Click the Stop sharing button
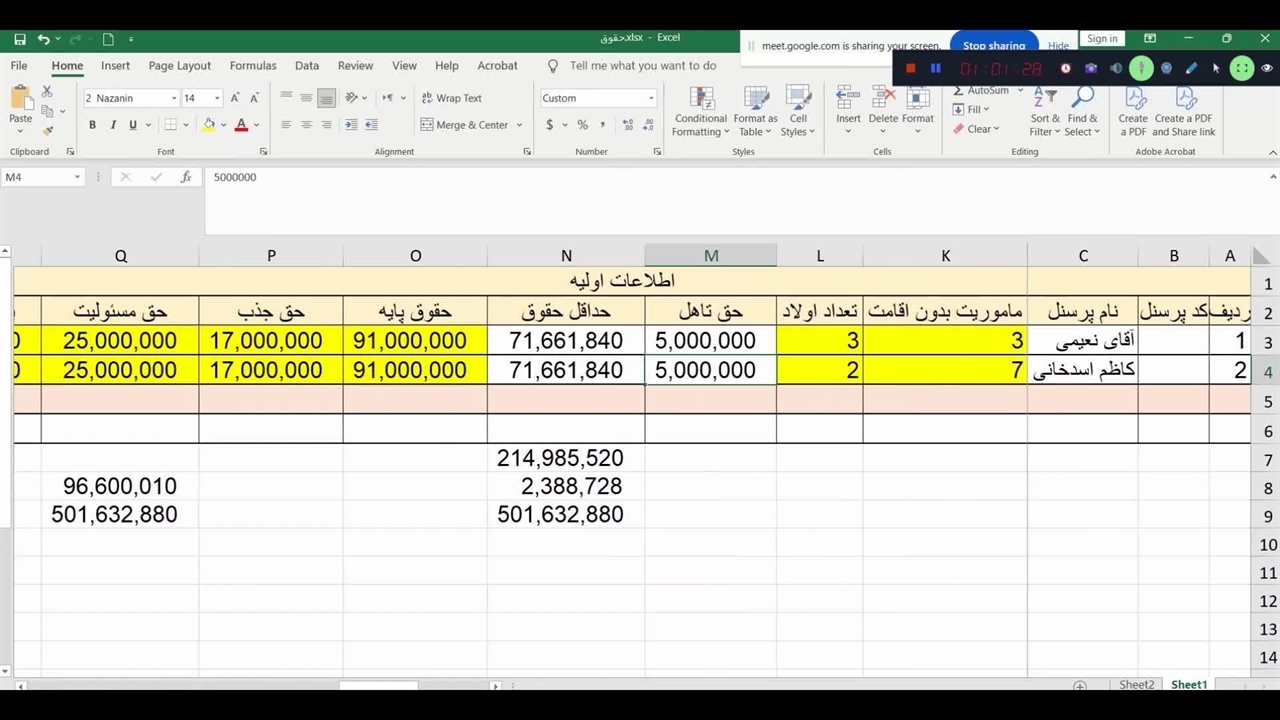 pos(993,46)
